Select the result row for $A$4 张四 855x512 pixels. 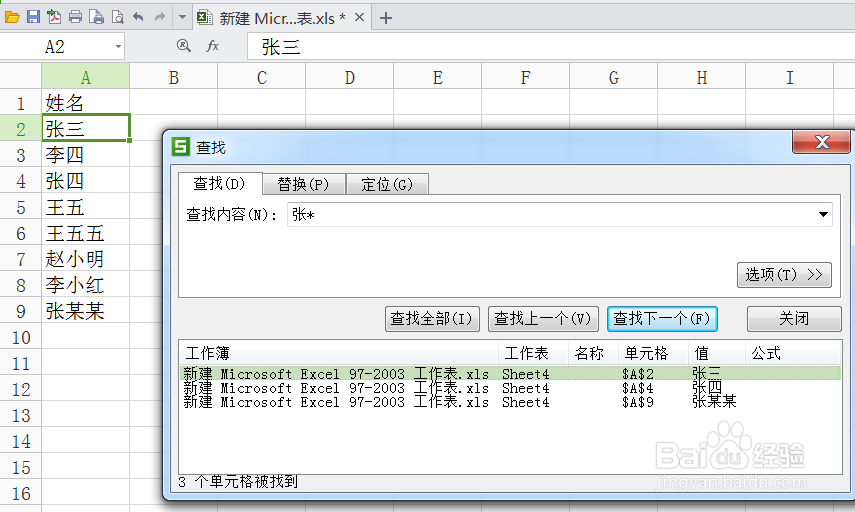tap(510, 388)
